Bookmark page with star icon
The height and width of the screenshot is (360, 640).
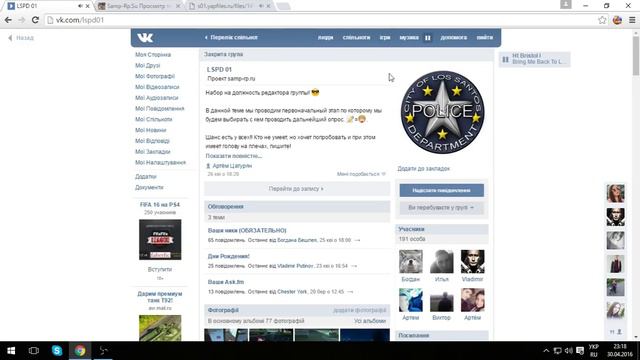(x=602, y=20)
